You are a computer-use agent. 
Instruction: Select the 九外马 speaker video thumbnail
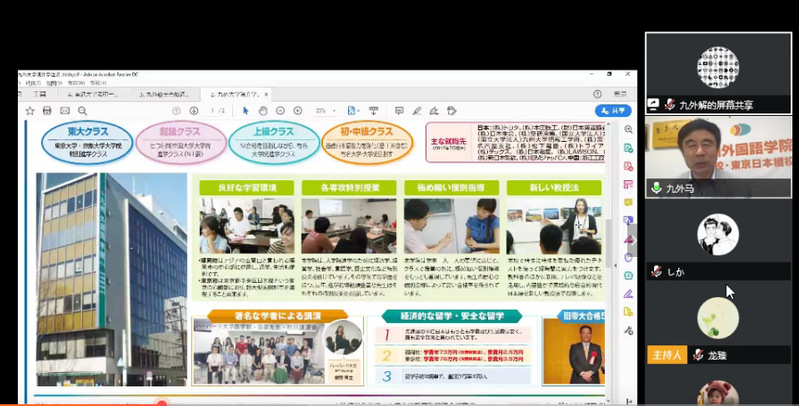(x=718, y=148)
